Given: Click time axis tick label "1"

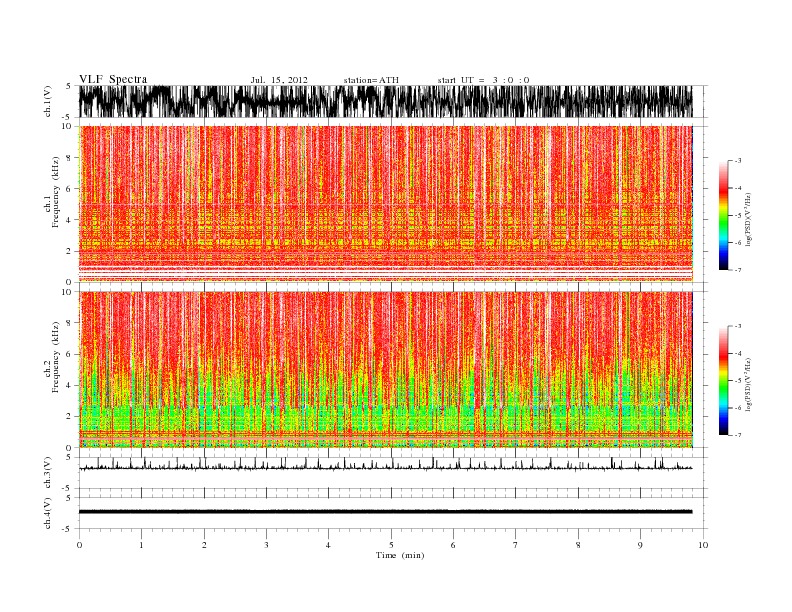Looking at the screenshot, I should [141, 545].
